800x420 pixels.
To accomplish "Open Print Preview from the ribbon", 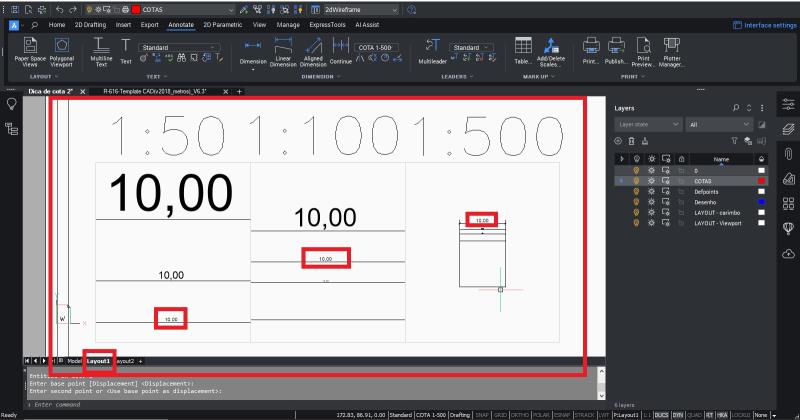I will click(617, 51).
